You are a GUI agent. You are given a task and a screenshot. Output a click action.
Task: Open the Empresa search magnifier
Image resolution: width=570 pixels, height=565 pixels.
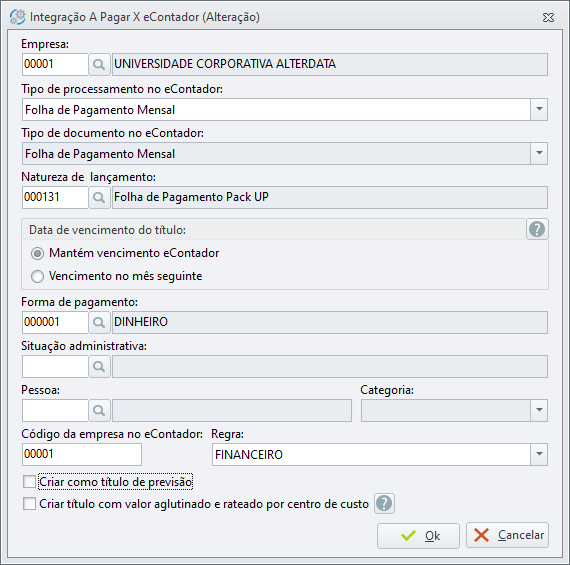[x=99, y=65]
